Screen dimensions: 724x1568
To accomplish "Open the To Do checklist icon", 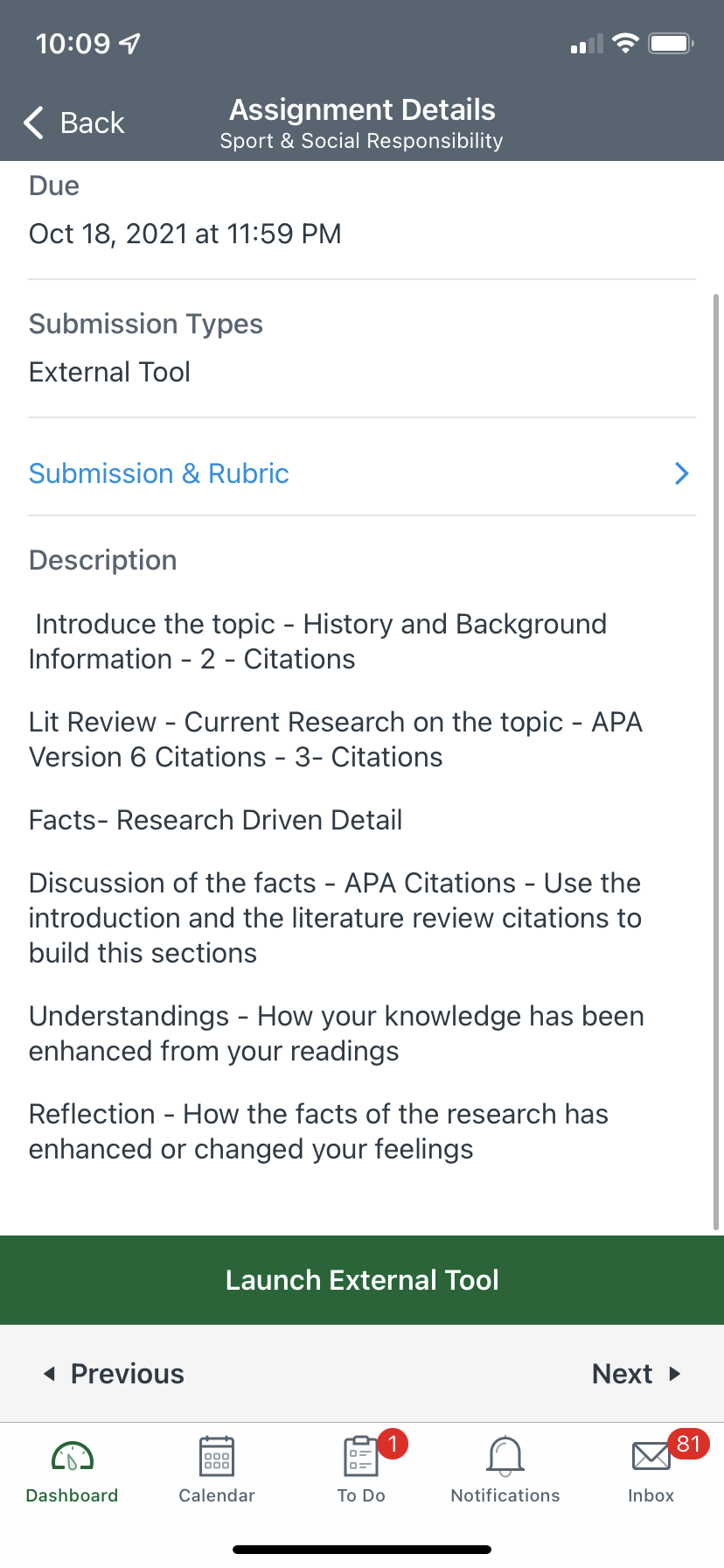I will tap(360, 1457).
